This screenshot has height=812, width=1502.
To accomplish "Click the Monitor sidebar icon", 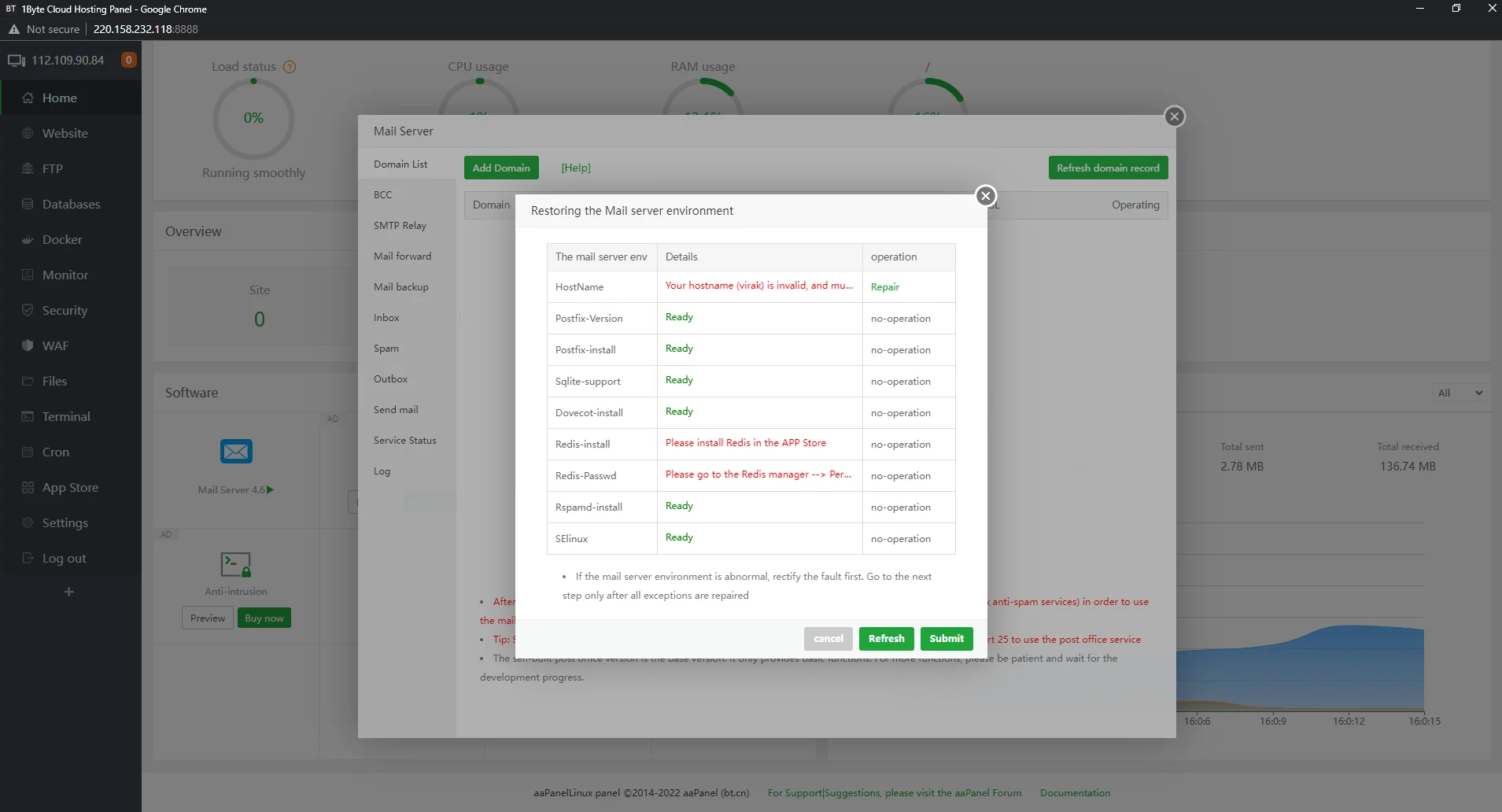I will [28, 275].
